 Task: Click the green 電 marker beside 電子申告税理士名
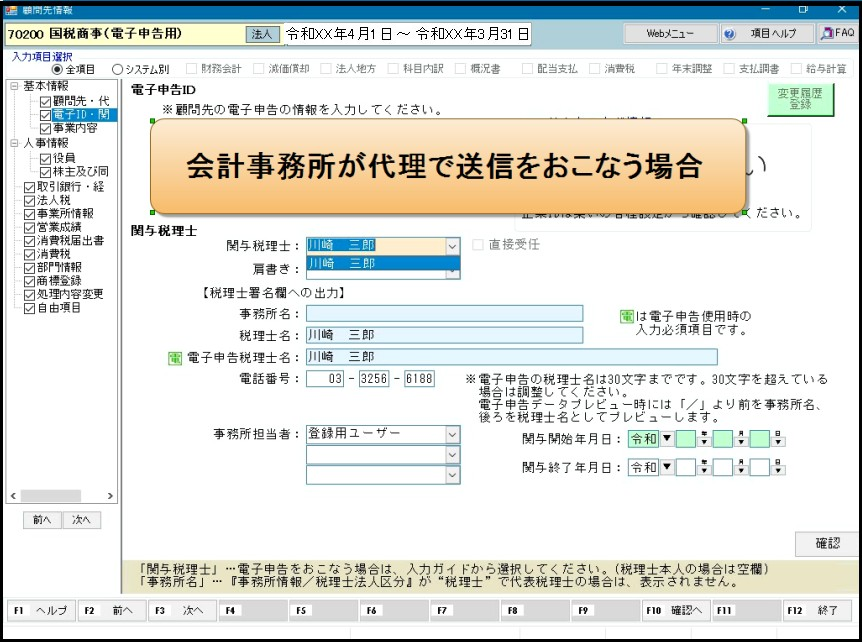[x=175, y=357]
